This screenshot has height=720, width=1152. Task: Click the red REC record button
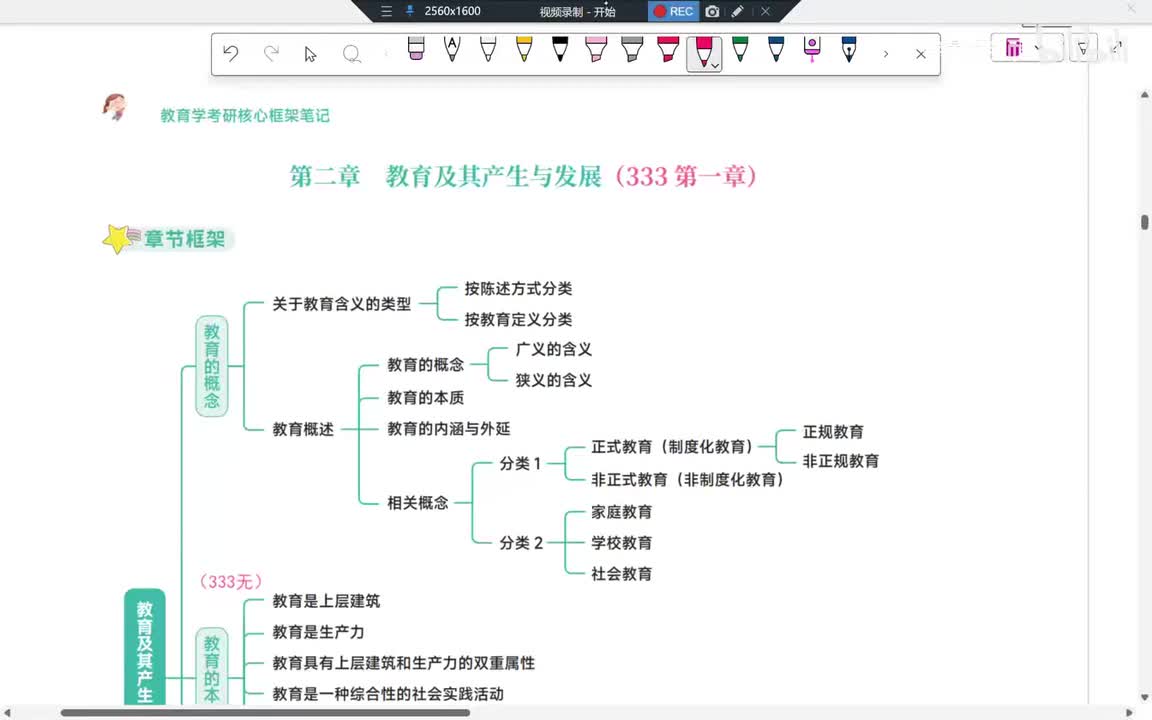673,11
